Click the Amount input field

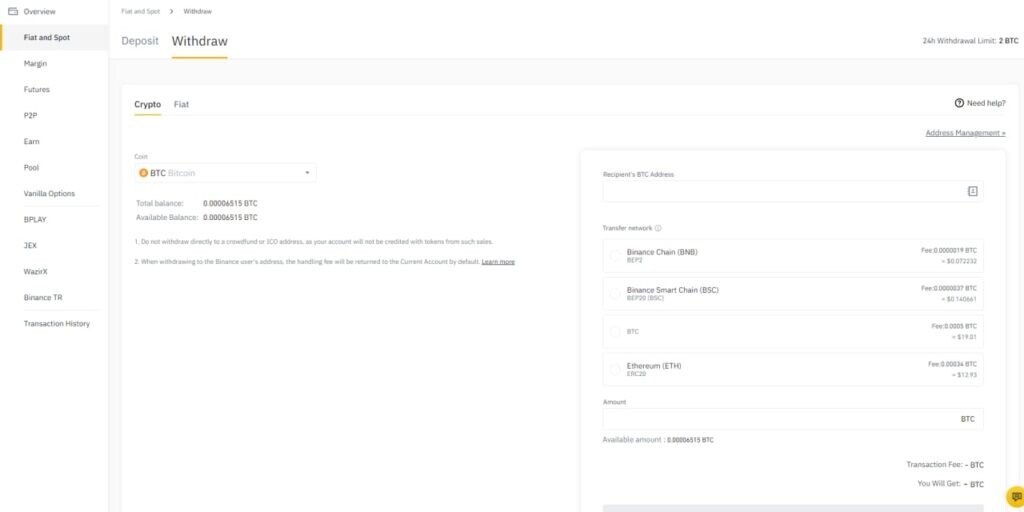[x=793, y=419]
